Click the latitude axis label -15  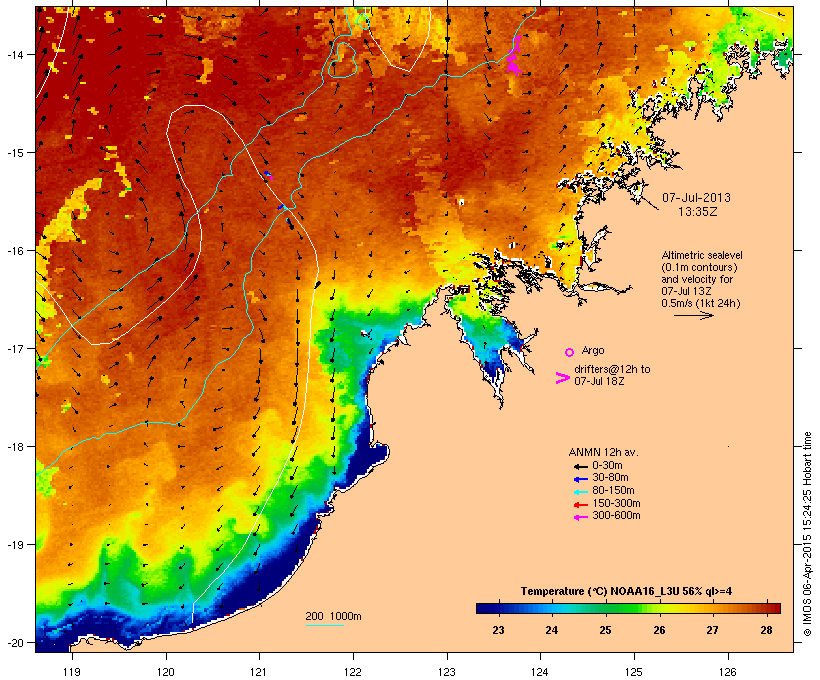tap(15, 153)
